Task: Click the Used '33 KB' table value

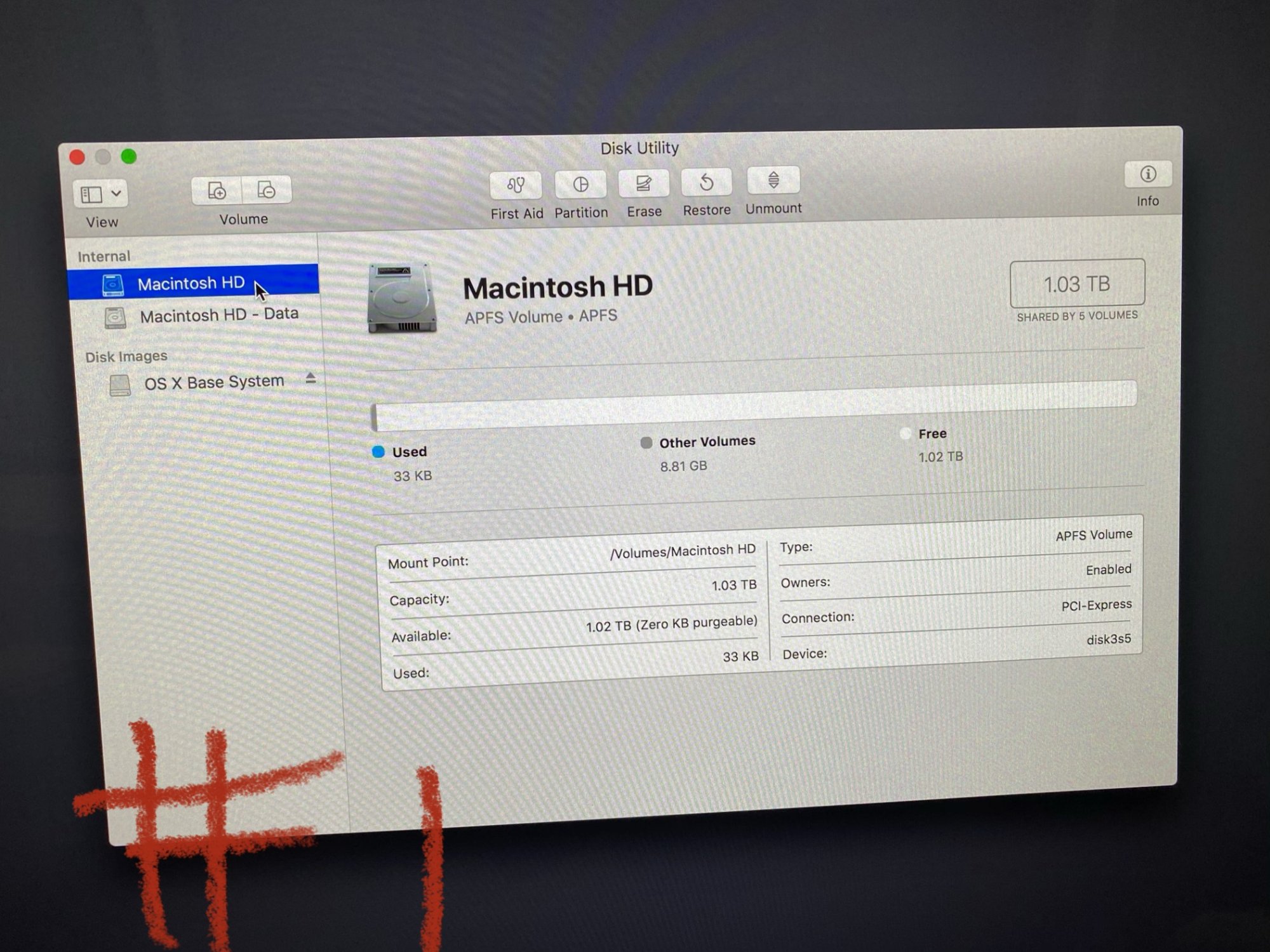Action: 740,656
